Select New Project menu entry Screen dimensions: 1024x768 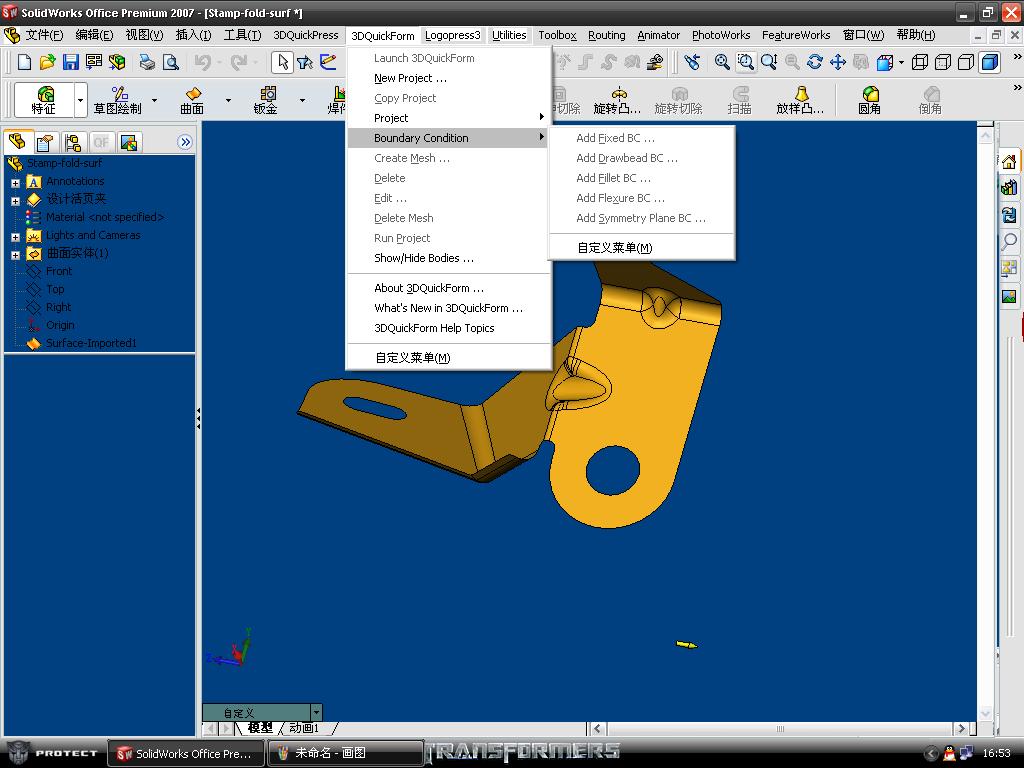[x=449, y=78]
